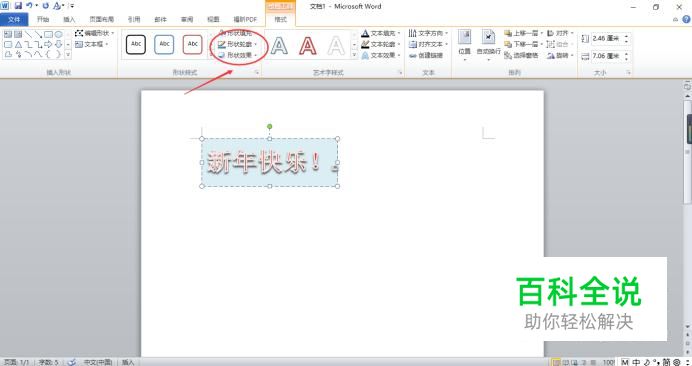The width and height of the screenshot is (692, 366).
Task: Open the 文字方向 (Text Direction) dropdown
Action: 428,33
